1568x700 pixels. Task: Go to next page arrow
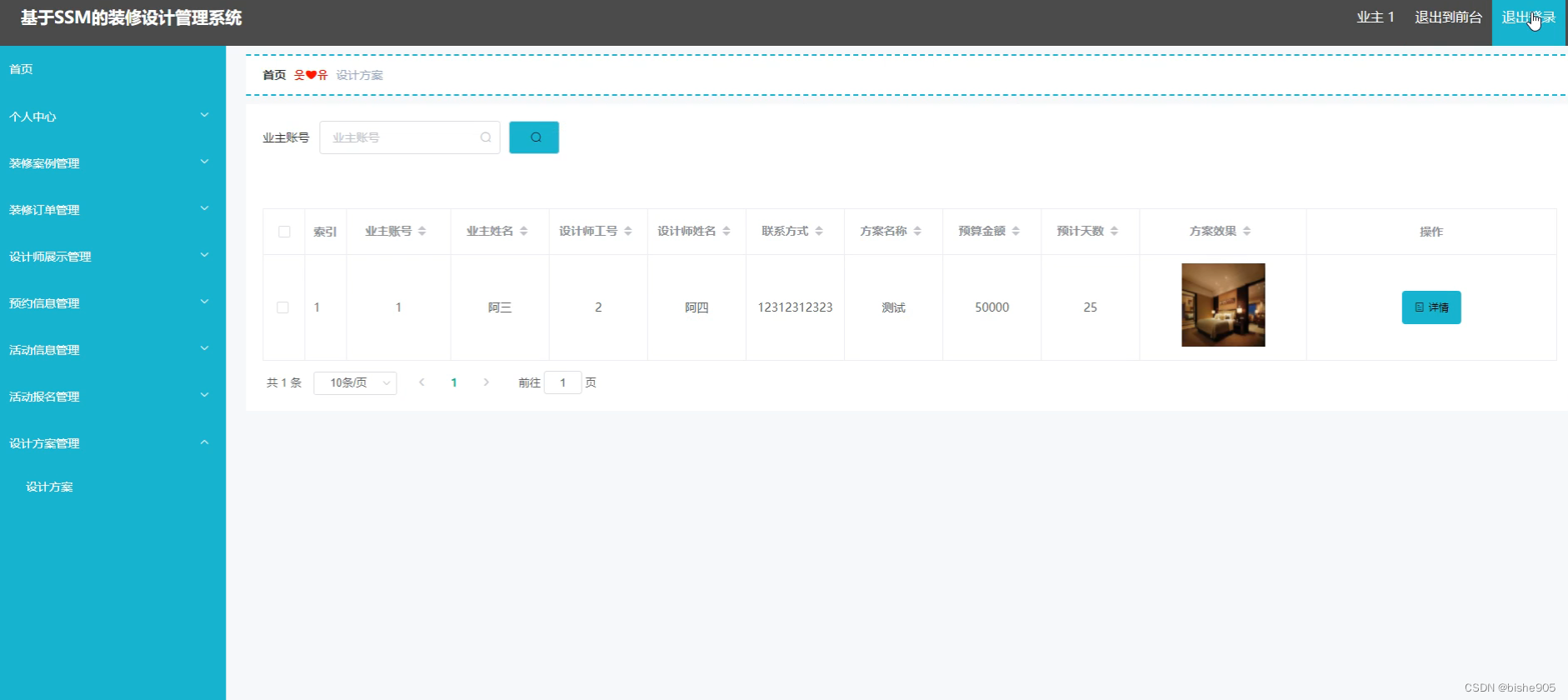click(487, 382)
